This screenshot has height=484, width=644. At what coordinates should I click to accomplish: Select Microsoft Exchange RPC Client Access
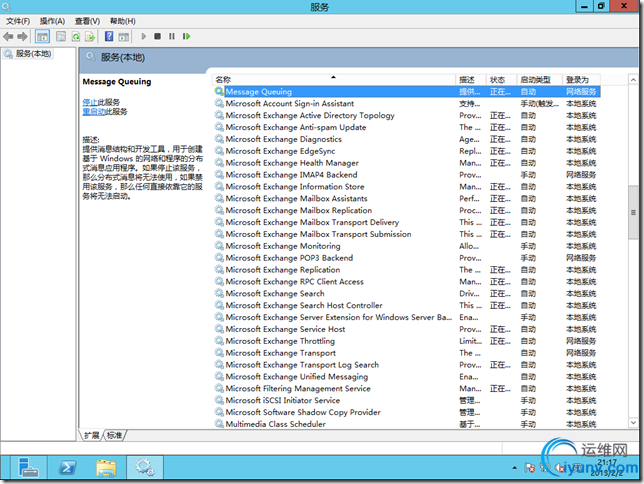point(407,282)
